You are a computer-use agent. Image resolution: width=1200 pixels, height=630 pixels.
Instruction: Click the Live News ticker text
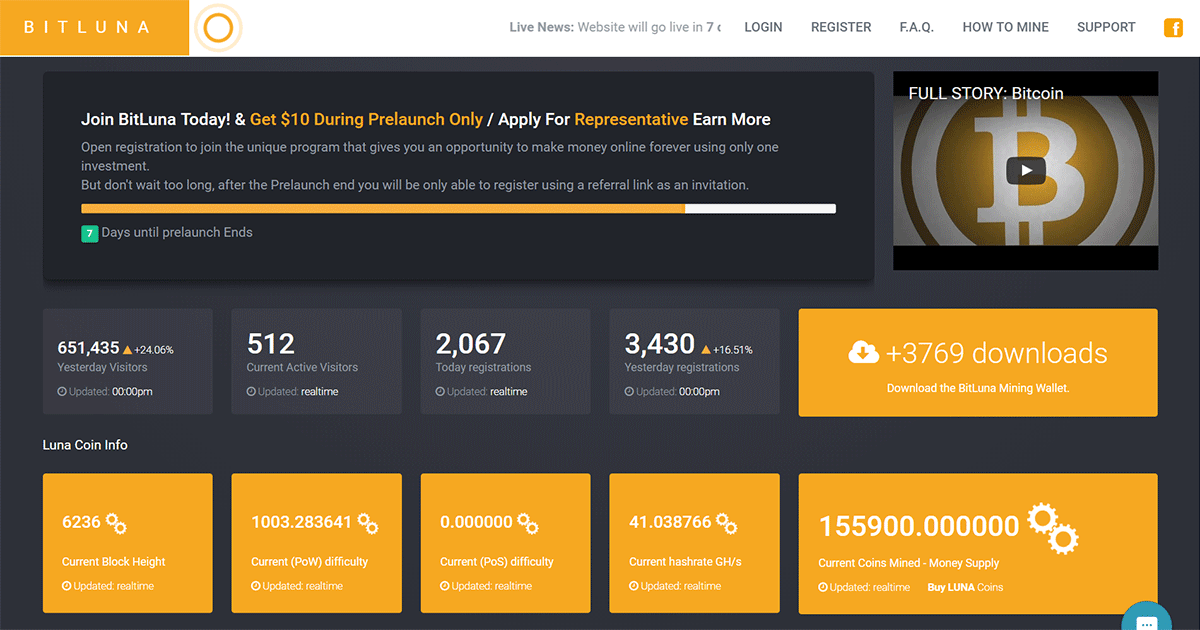615,28
